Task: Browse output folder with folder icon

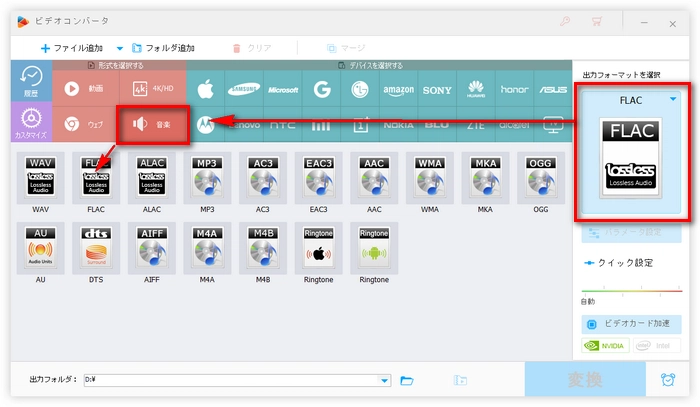Action: 407,380
